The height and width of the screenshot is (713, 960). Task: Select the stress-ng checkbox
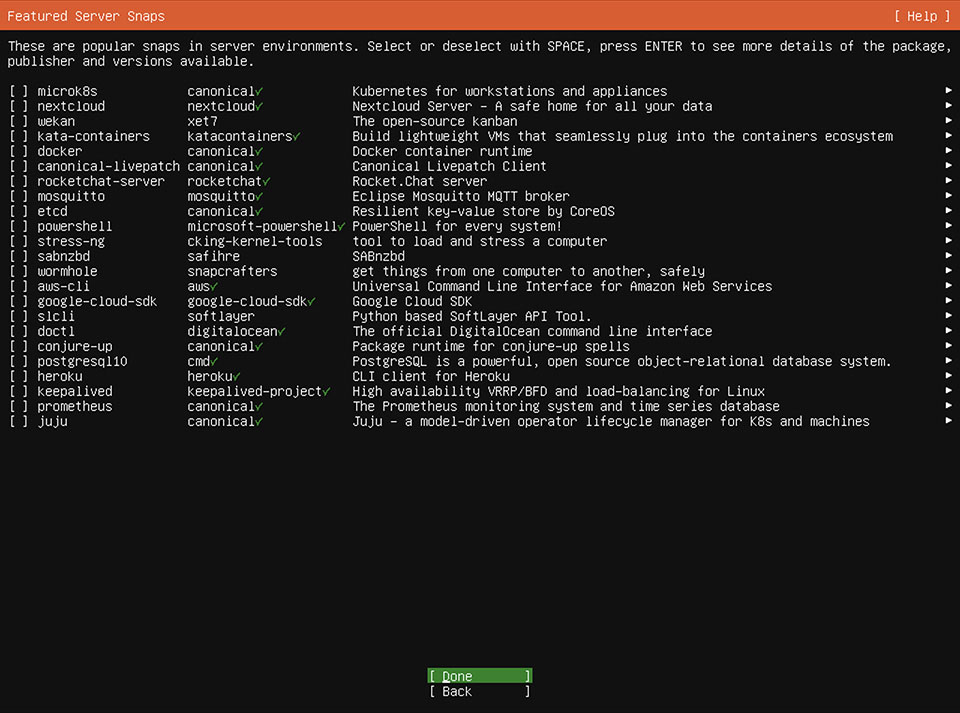pos(18,241)
